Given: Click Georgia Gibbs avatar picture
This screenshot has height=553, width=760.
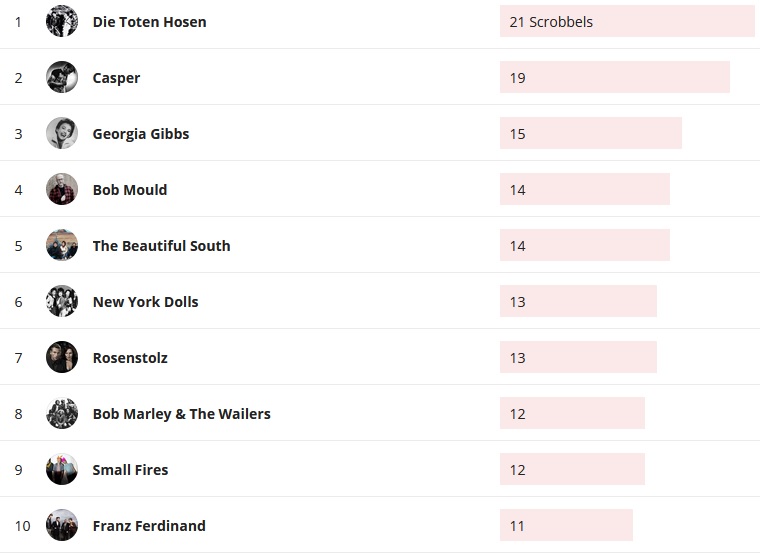Looking at the screenshot, I should coord(62,133).
